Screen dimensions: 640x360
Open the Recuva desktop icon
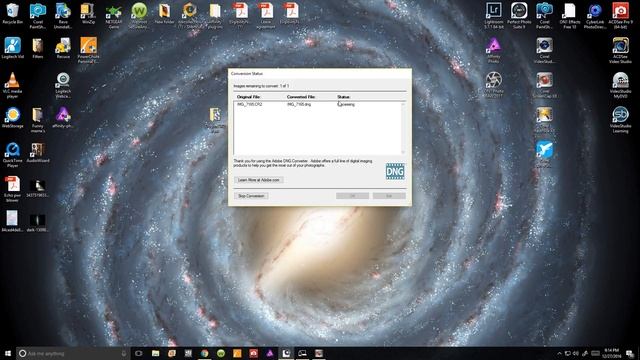[63, 48]
